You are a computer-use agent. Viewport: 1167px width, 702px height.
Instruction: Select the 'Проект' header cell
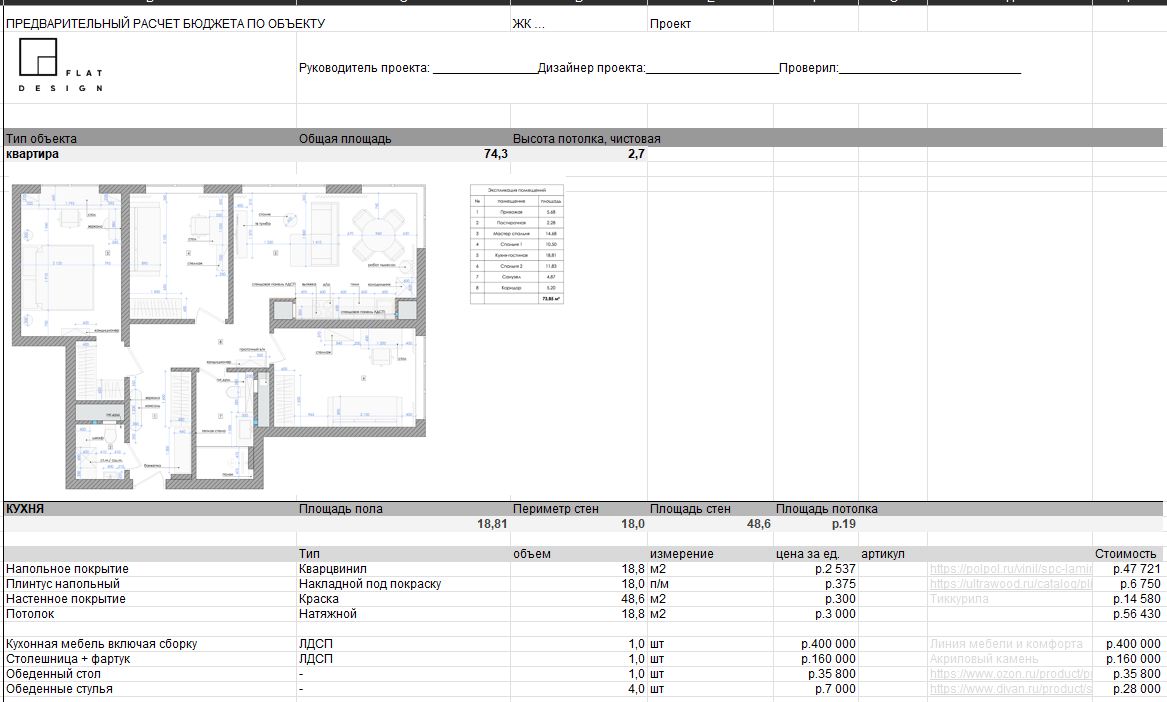pos(670,23)
